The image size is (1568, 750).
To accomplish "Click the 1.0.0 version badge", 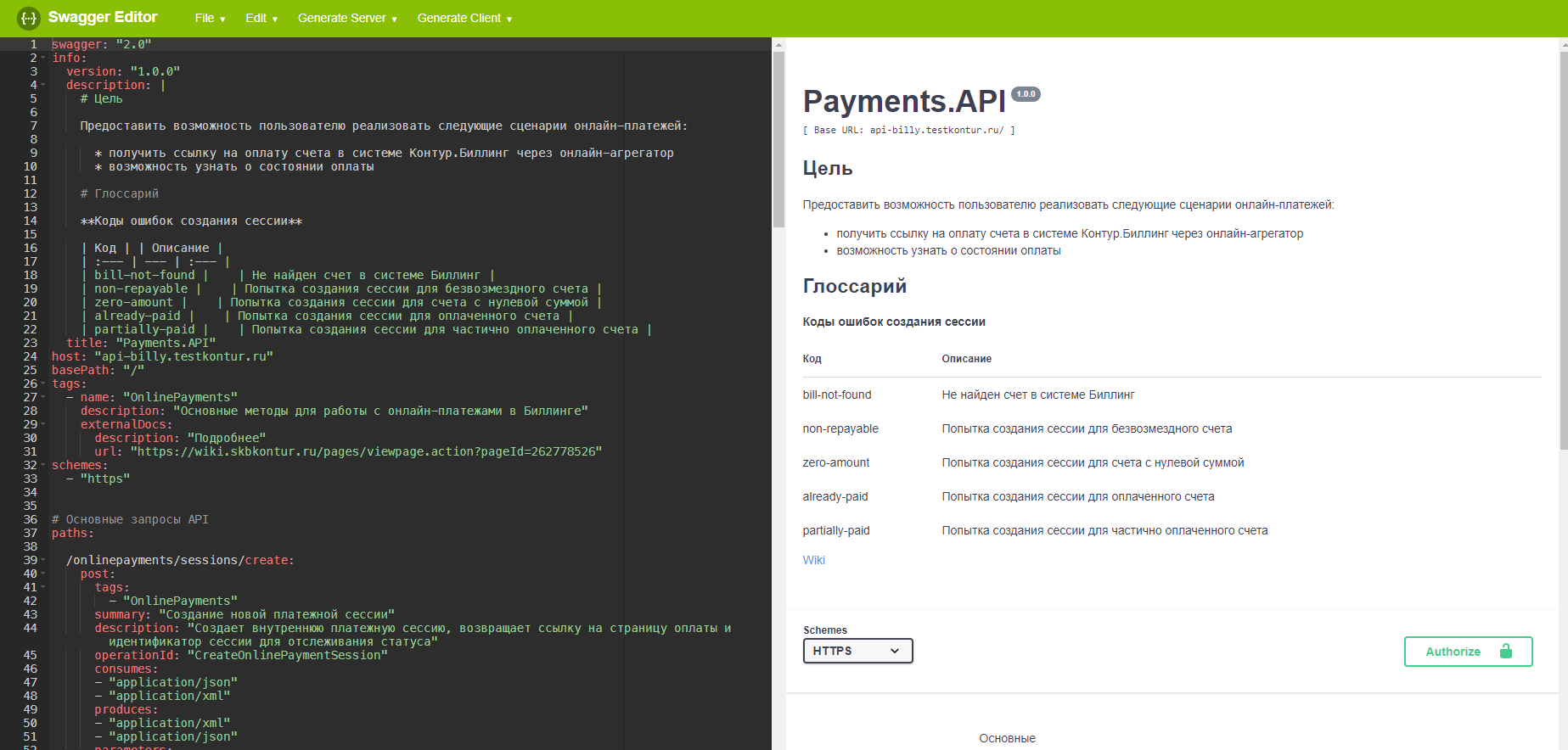I will (x=1026, y=94).
